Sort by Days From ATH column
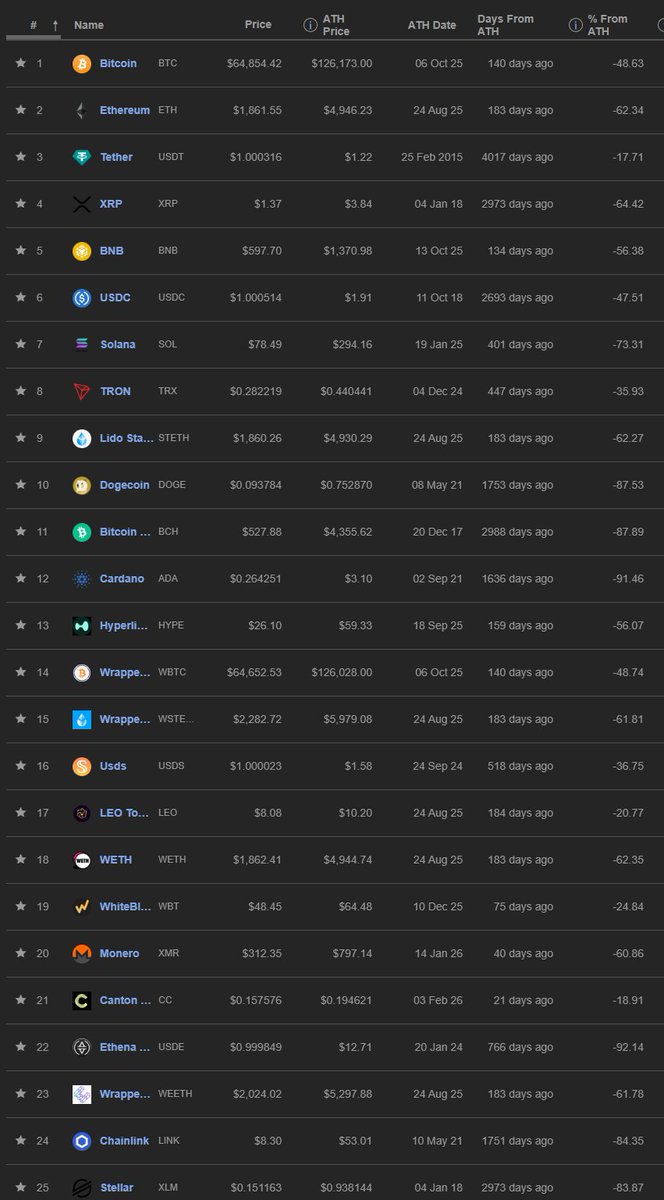The height and width of the screenshot is (1200, 664). pyautogui.click(x=506, y=25)
